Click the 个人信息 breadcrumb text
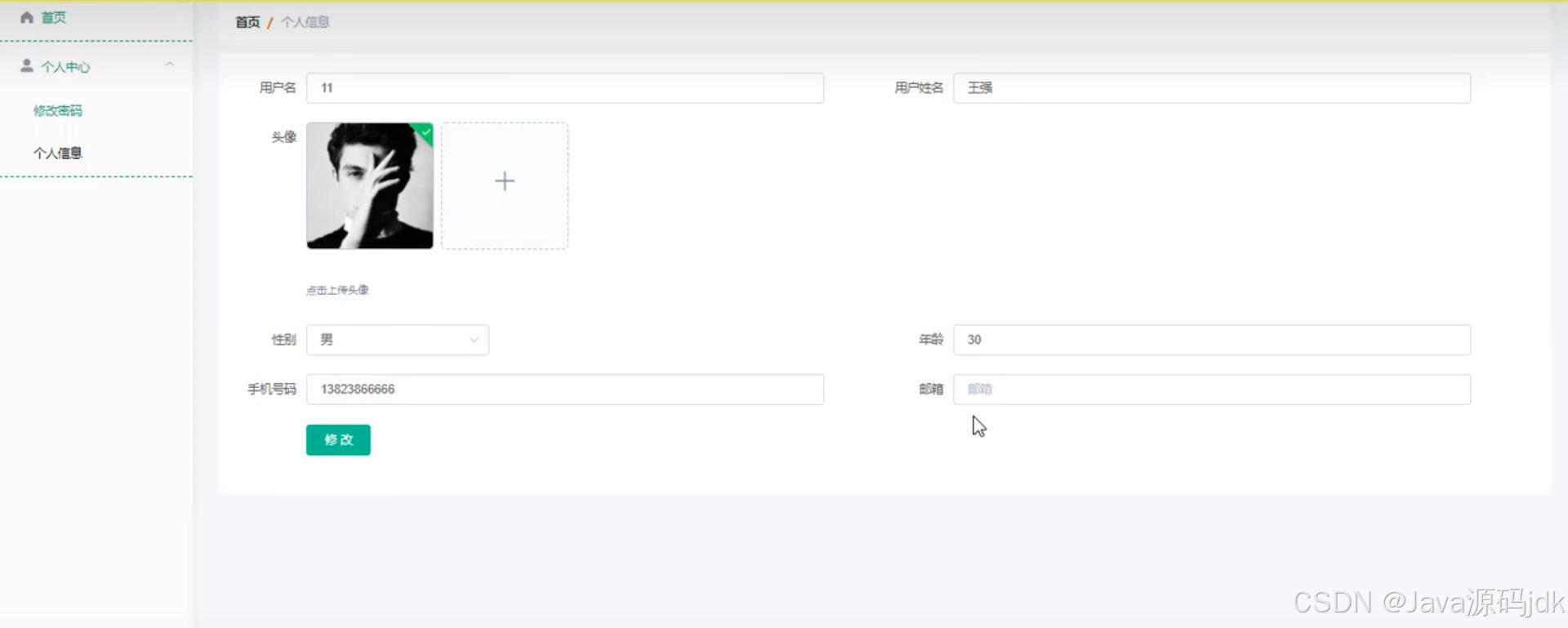1568x628 pixels. coord(305,22)
